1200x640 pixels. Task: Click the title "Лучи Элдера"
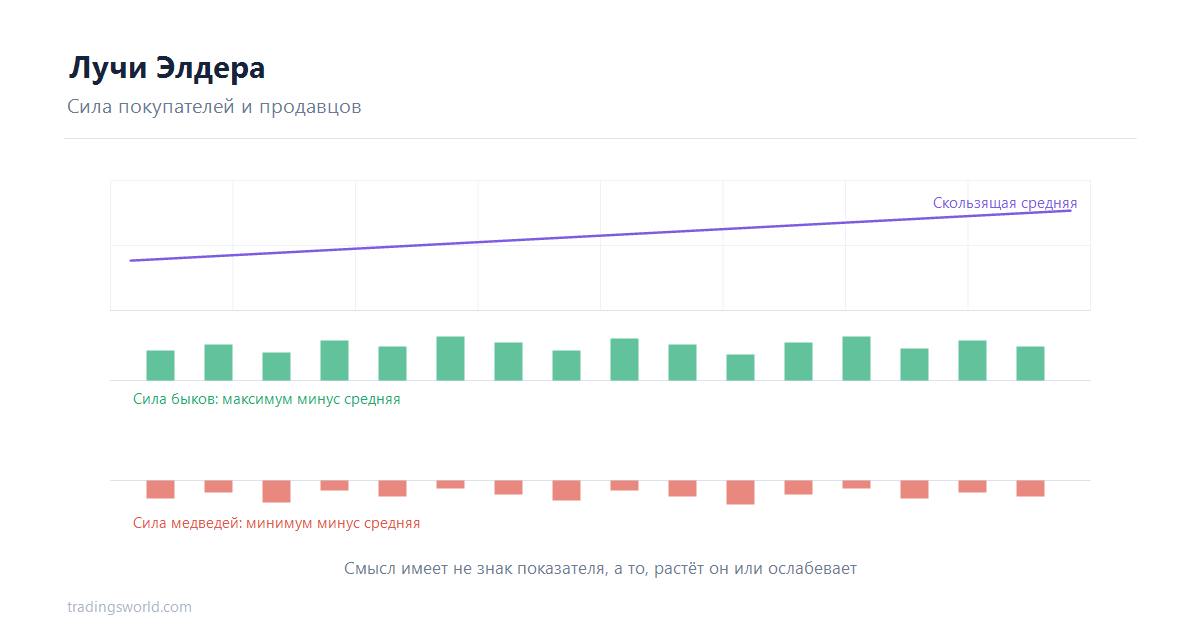[167, 68]
